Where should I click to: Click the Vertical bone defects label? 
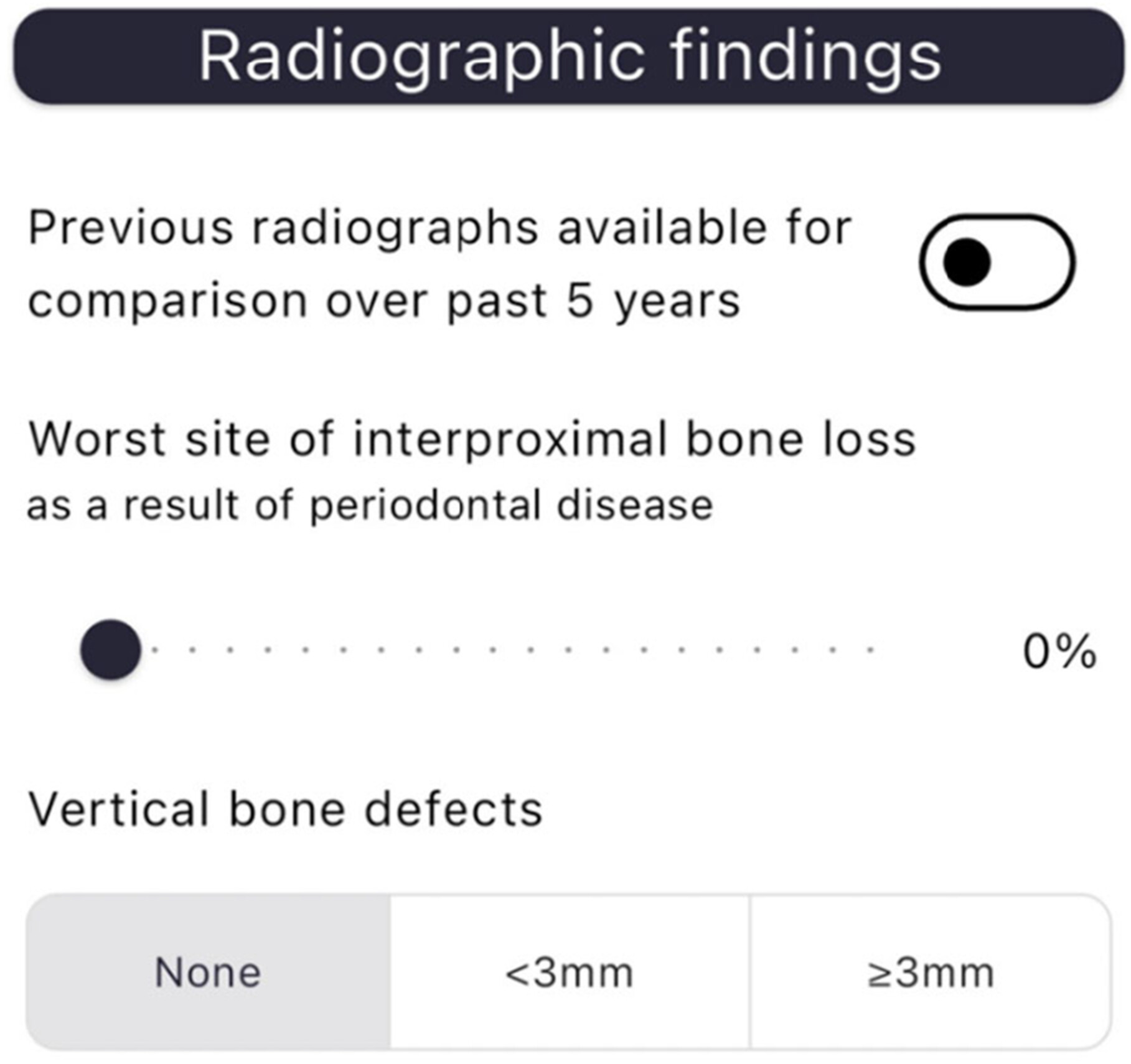286,809
